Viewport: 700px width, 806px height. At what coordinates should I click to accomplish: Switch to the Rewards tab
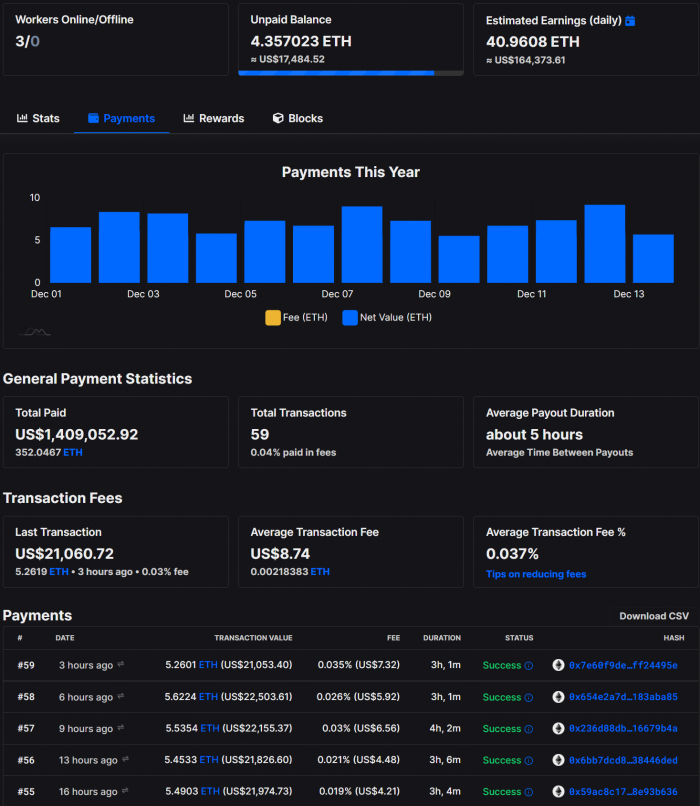[x=213, y=118]
